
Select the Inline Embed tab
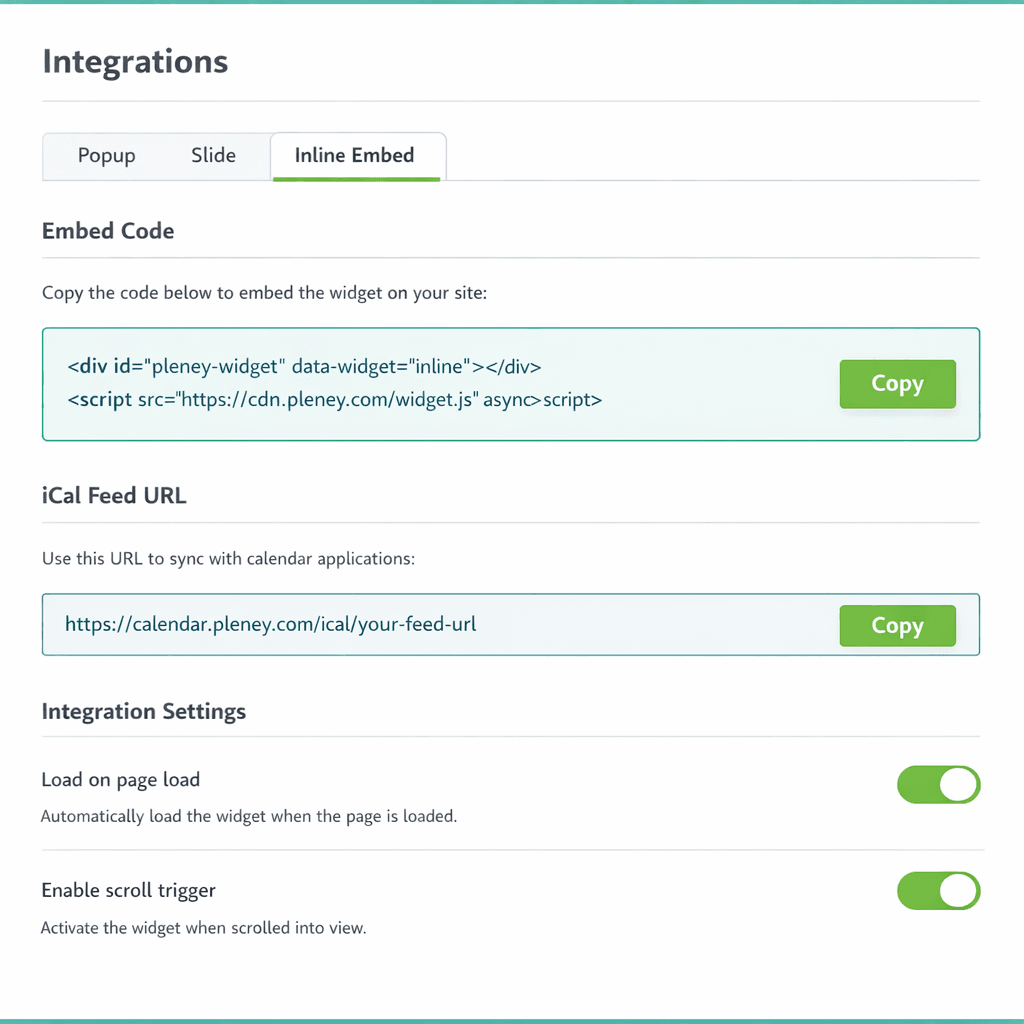pyautogui.click(x=354, y=156)
